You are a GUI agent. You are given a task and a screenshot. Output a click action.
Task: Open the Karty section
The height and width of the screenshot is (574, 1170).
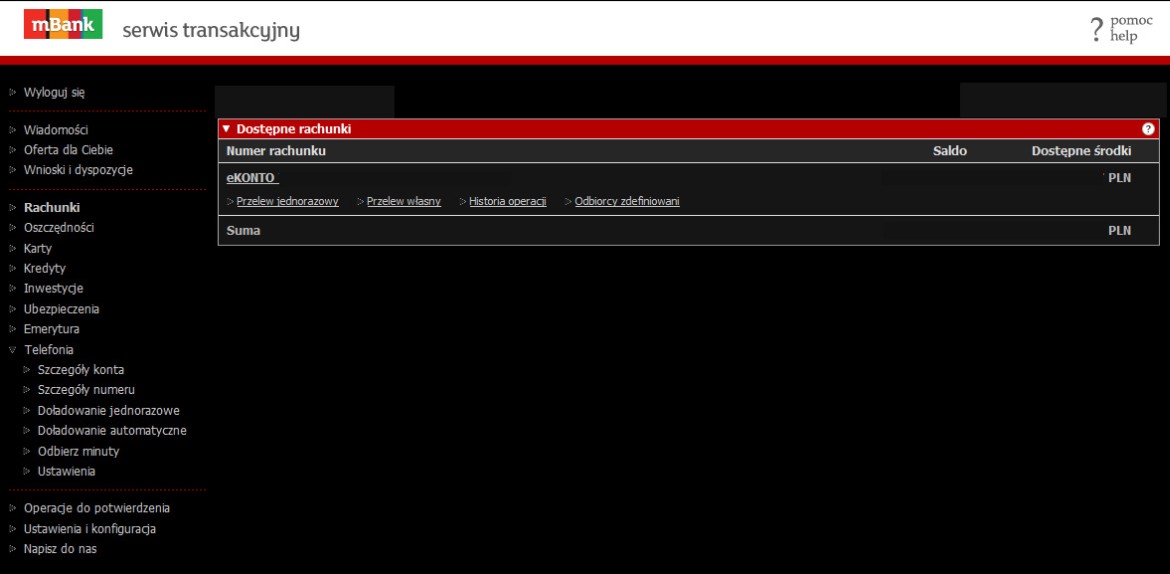click(x=38, y=249)
